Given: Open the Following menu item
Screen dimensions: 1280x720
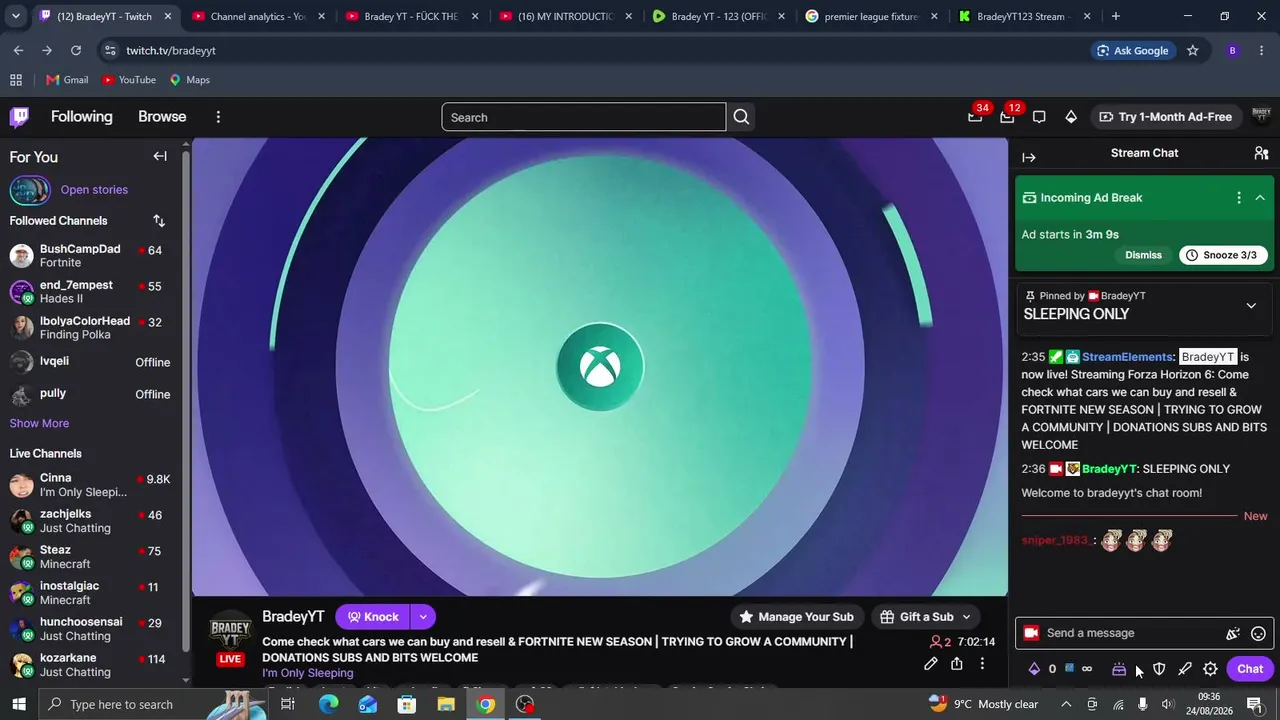Looking at the screenshot, I should click(82, 117).
